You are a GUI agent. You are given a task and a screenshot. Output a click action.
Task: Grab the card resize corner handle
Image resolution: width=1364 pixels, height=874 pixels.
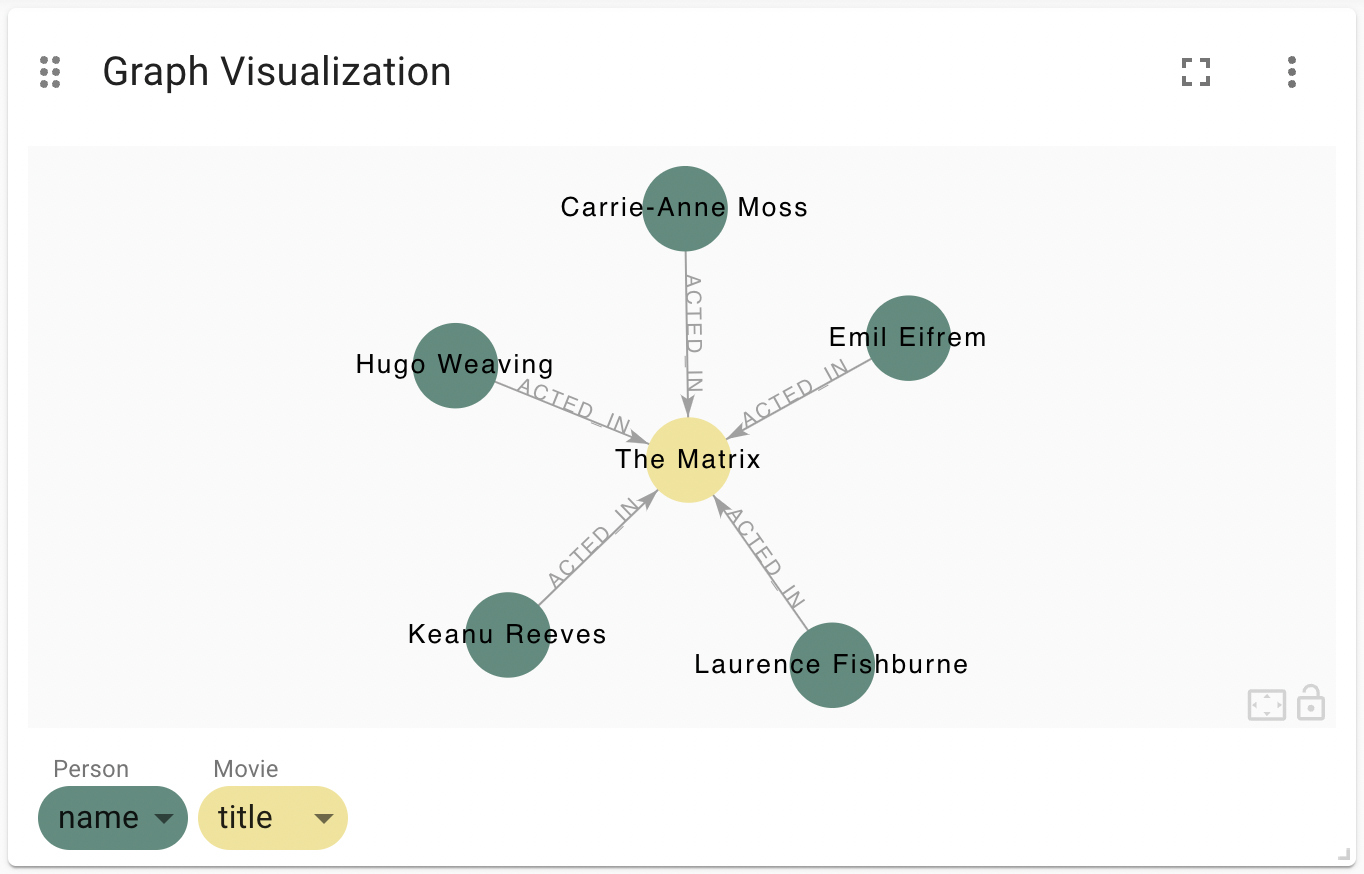point(1344,854)
